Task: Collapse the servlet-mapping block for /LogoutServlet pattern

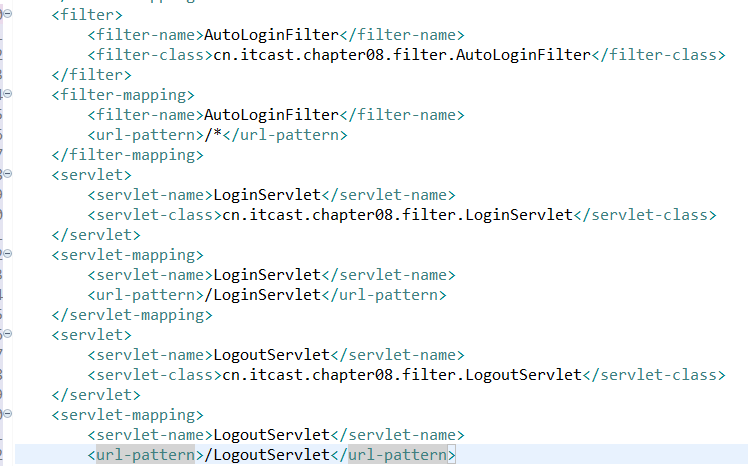Action: tap(8, 414)
